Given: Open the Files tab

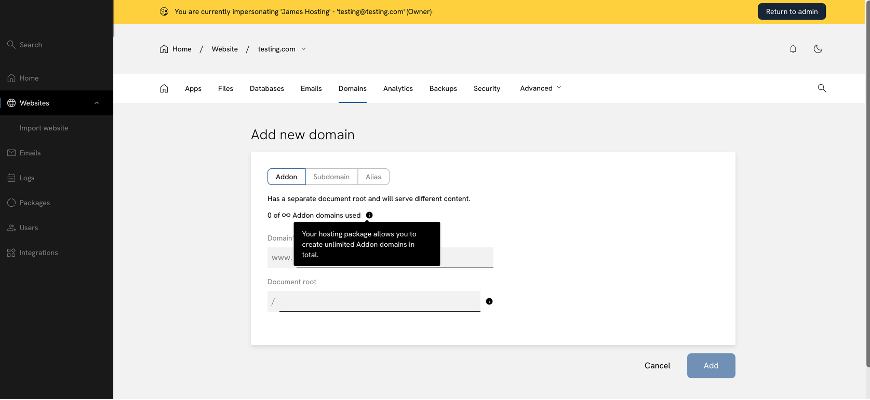Looking at the screenshot, I should click(226, 88).
